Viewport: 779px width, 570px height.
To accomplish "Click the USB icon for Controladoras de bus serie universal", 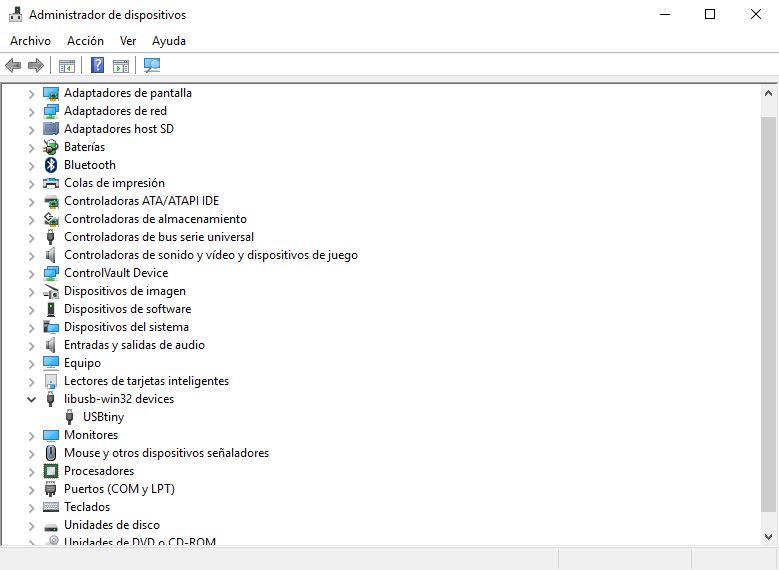I will 50,237.
